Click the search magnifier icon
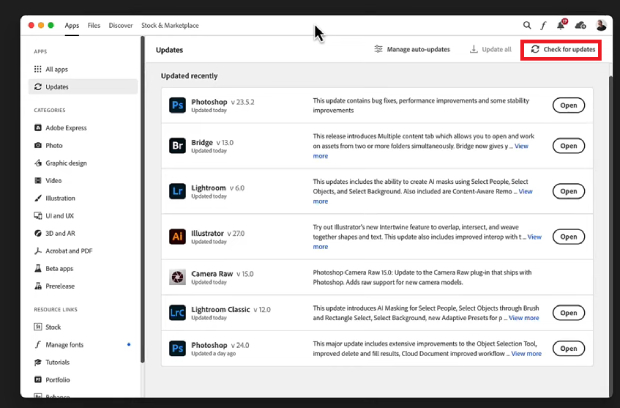Screen dimensions: 620x408 (527, 24)
